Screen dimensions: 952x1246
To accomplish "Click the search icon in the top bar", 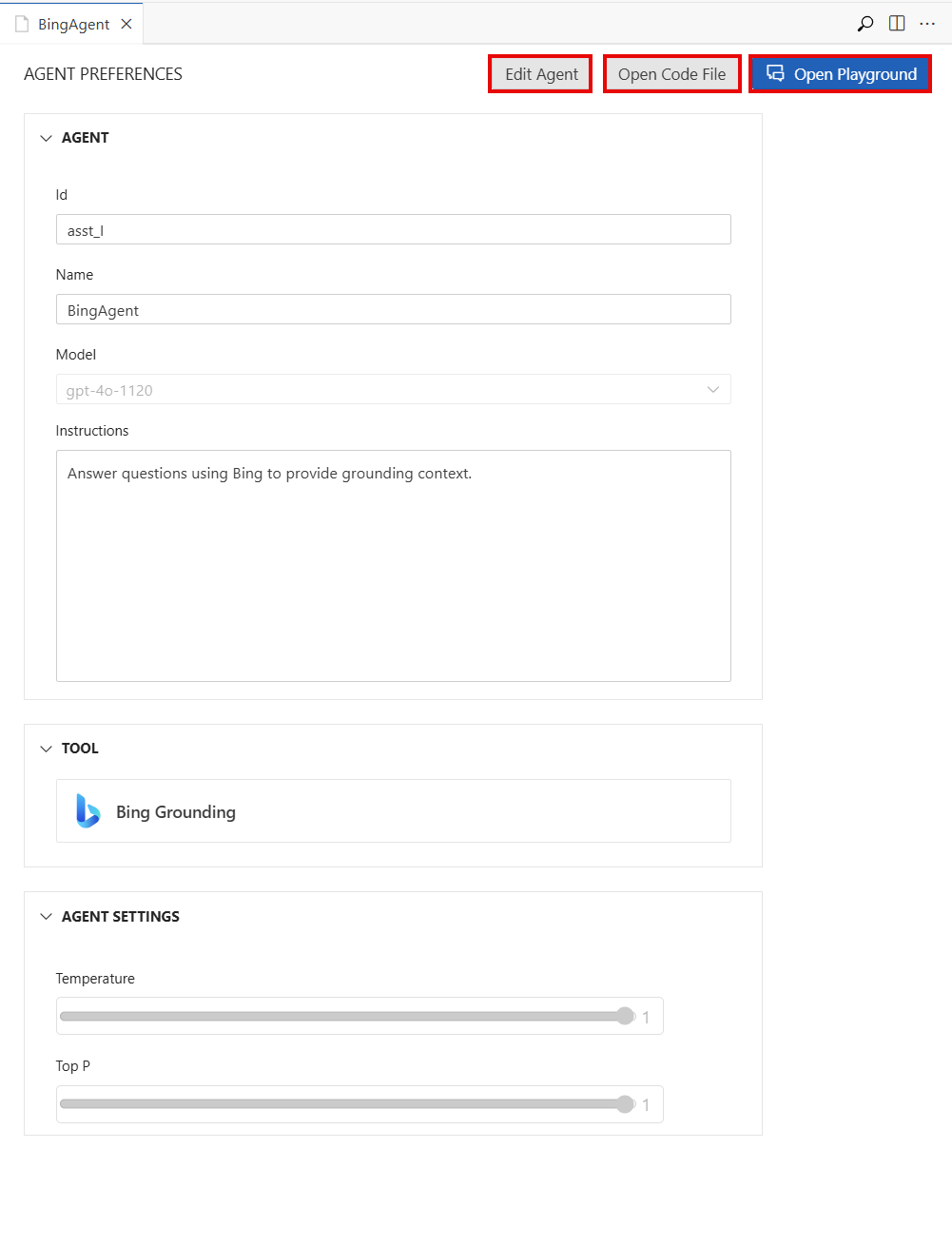I will coord(865,23).
